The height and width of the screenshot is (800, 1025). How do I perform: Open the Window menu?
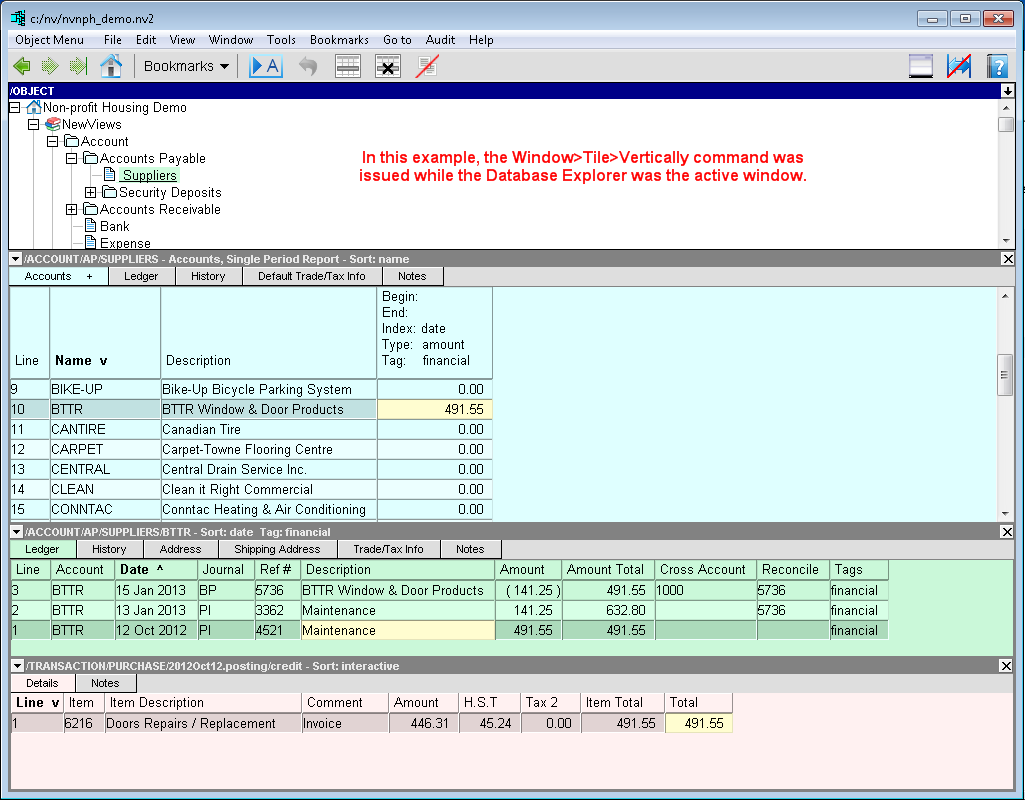pos(230,40)
